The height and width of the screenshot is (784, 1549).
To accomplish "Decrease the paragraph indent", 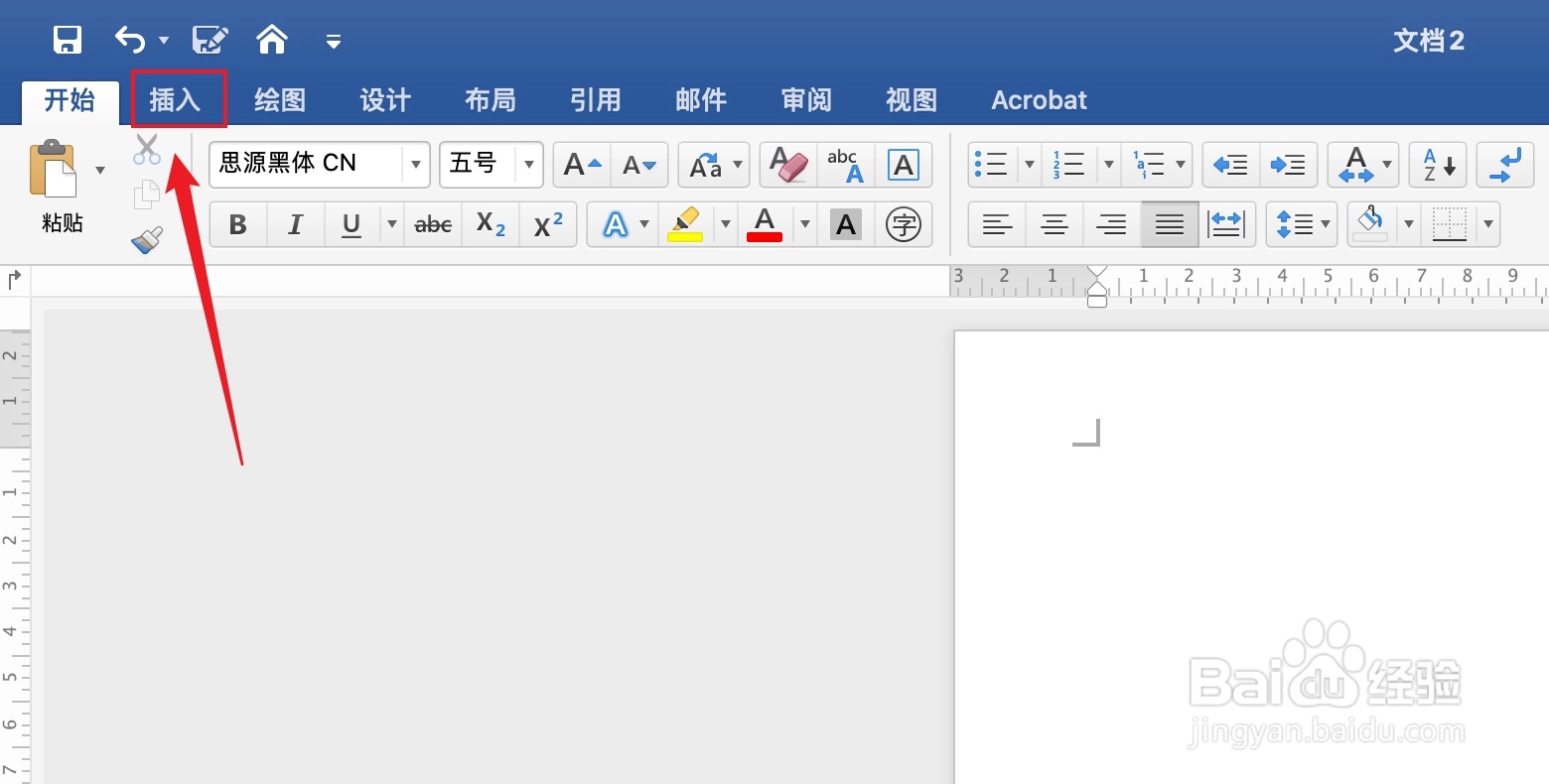I will 1231,165.
